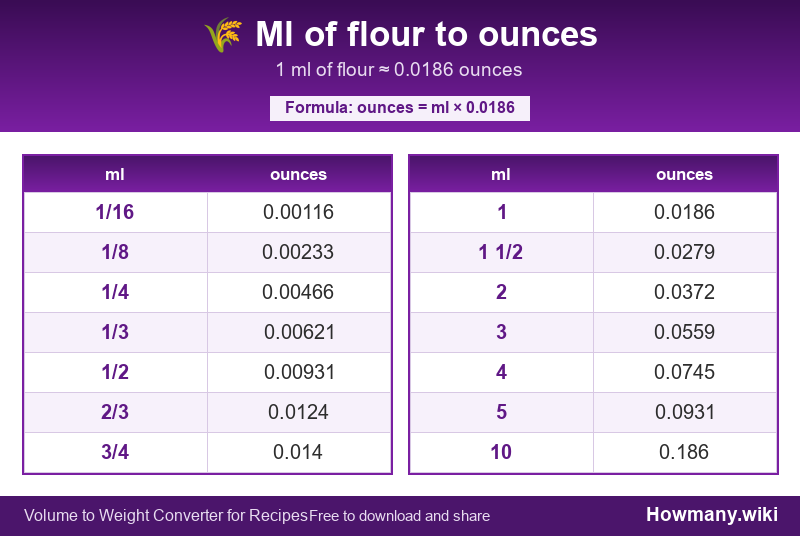Select the 0.0559 ounces value
The width and height of the screenshot is (800, 536).
pyautogui.click(x=685, y=333)
